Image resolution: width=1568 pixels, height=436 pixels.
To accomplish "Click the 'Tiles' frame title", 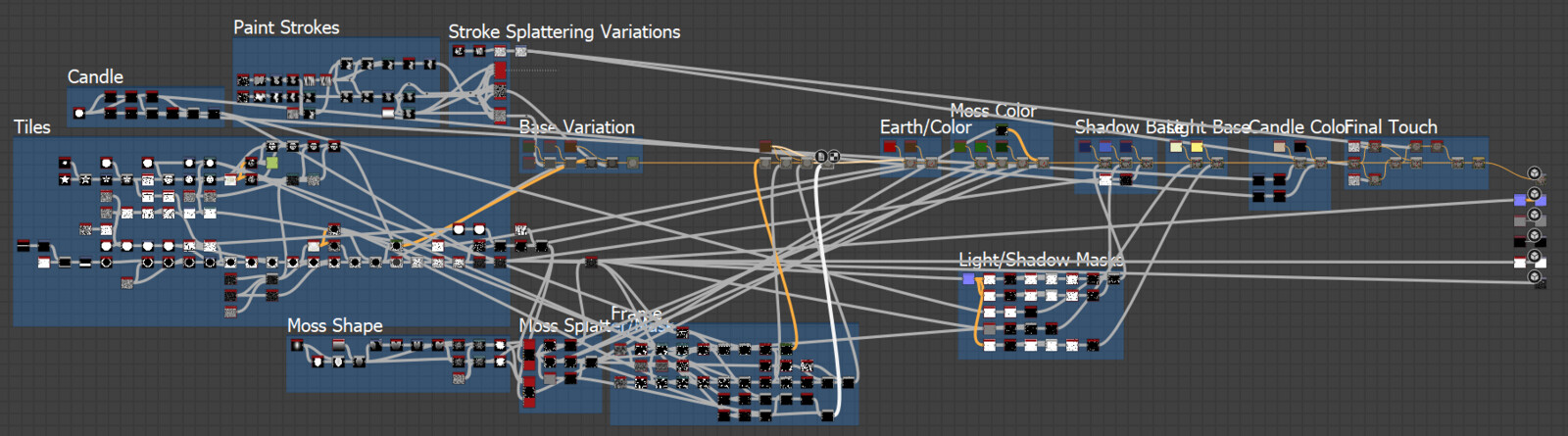I will 31,127.
